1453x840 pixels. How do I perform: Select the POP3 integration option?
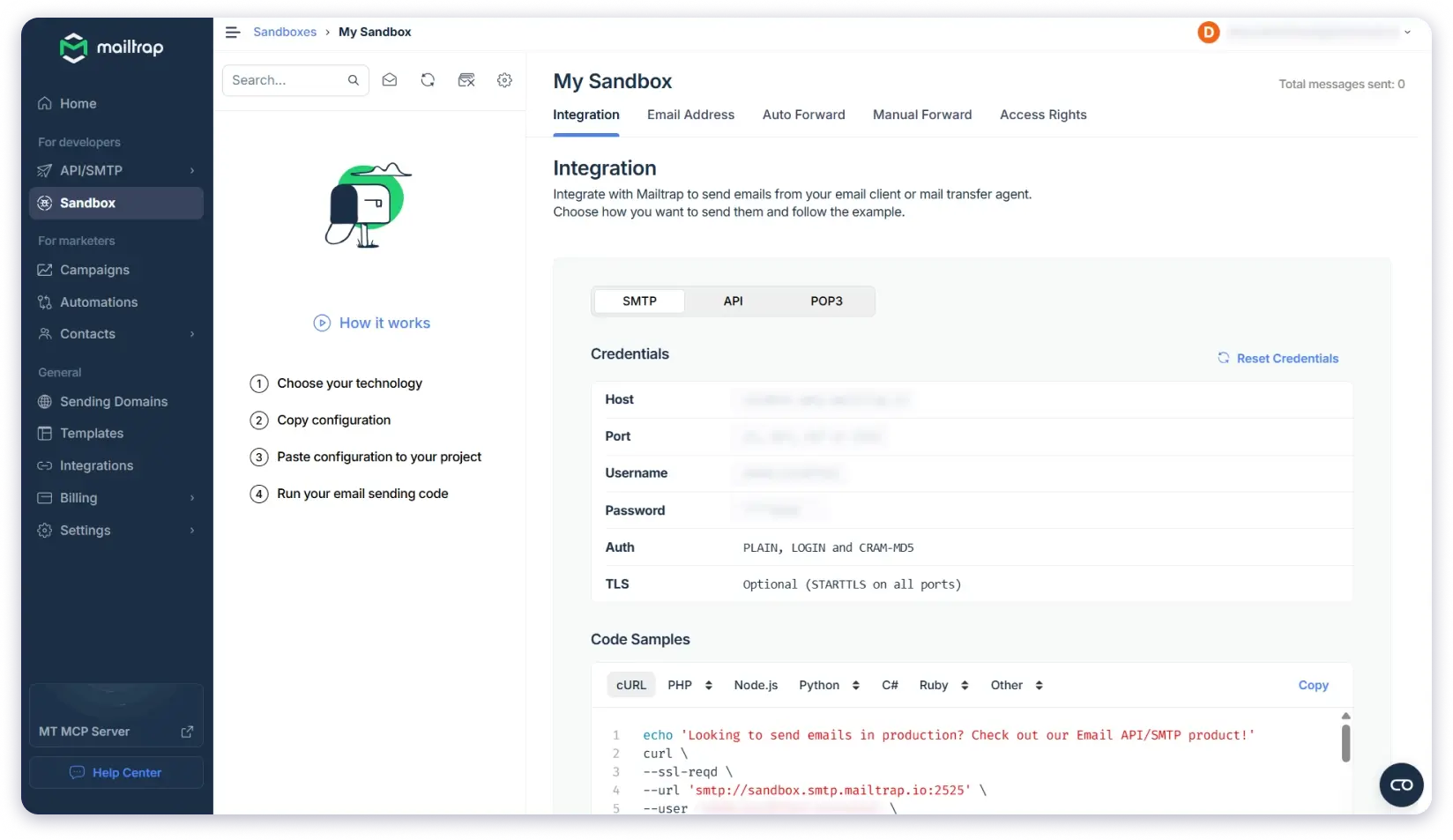826,301
